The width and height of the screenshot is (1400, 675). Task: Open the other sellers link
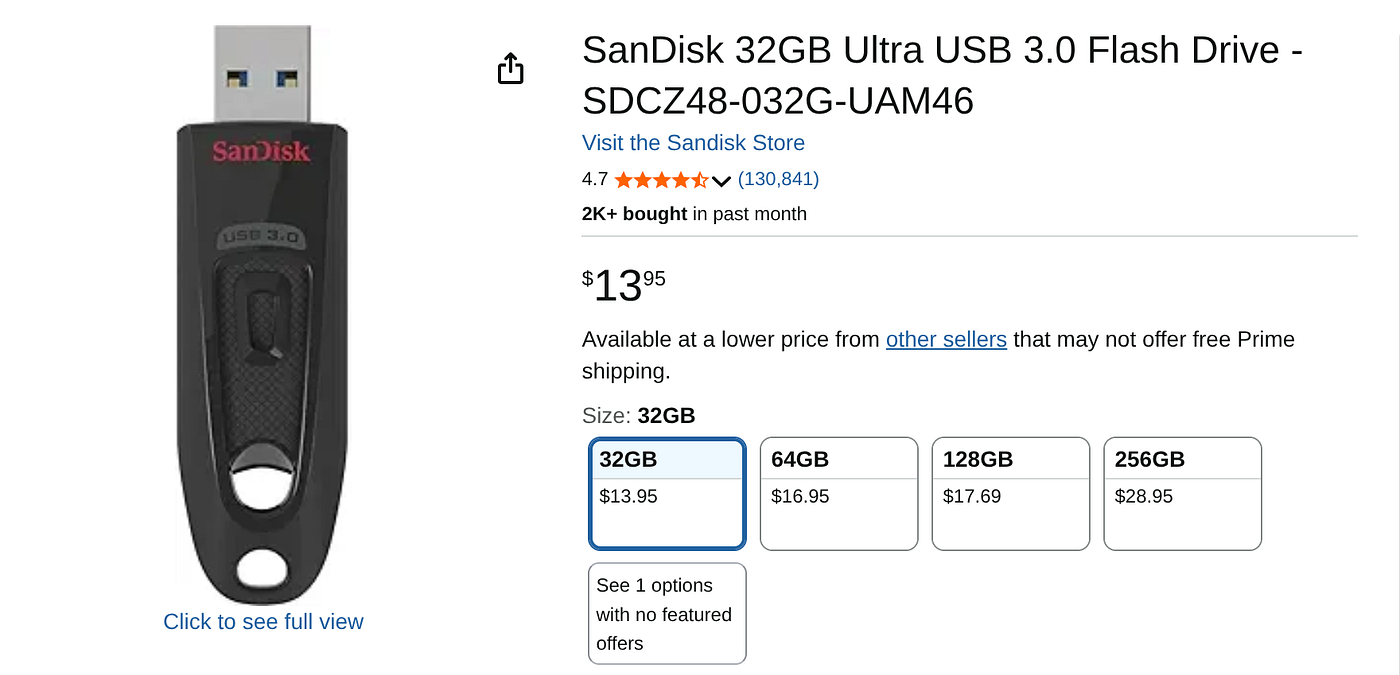pos(946,339)
